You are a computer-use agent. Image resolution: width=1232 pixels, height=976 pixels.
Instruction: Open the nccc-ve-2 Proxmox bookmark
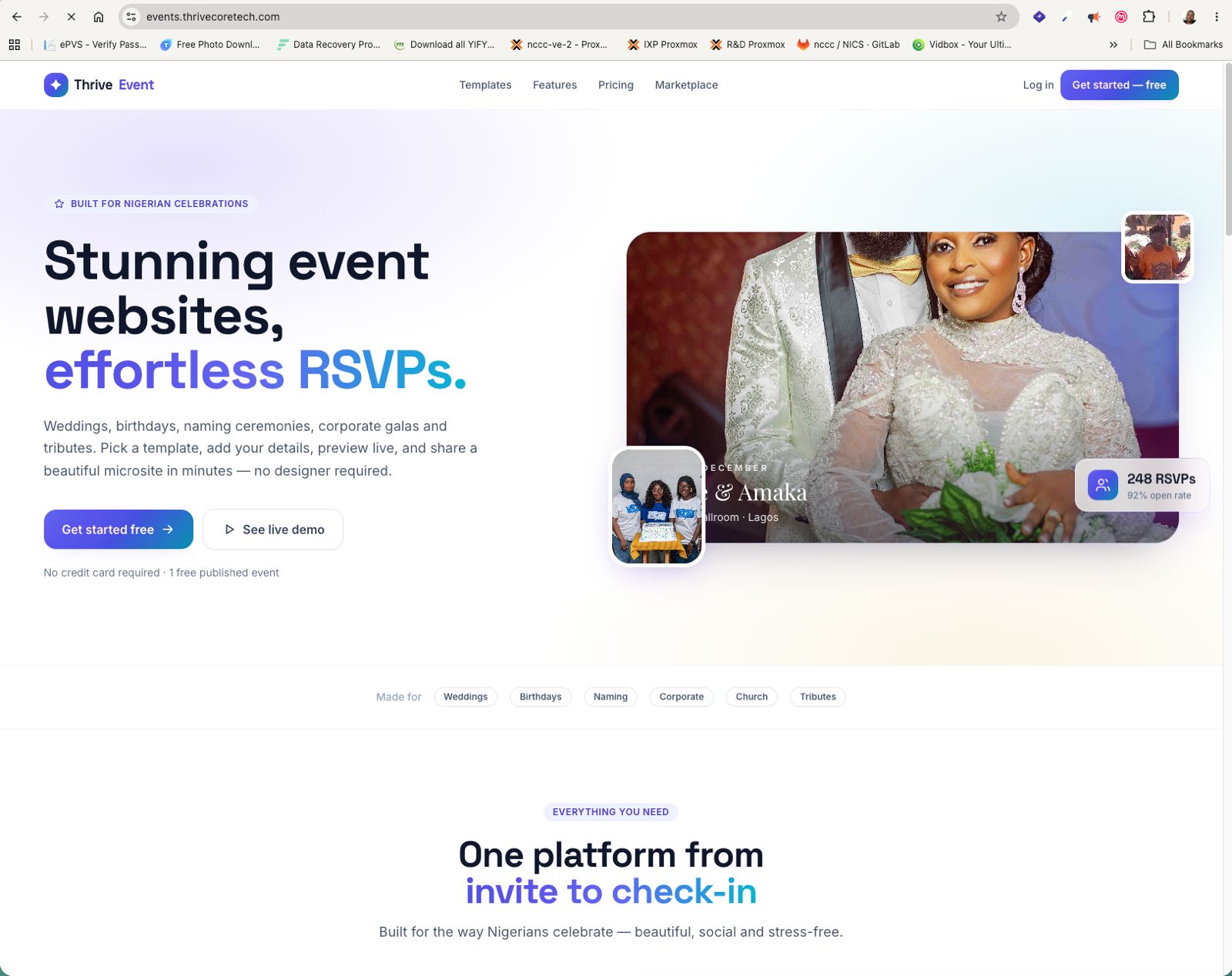(x=559, y=45)
